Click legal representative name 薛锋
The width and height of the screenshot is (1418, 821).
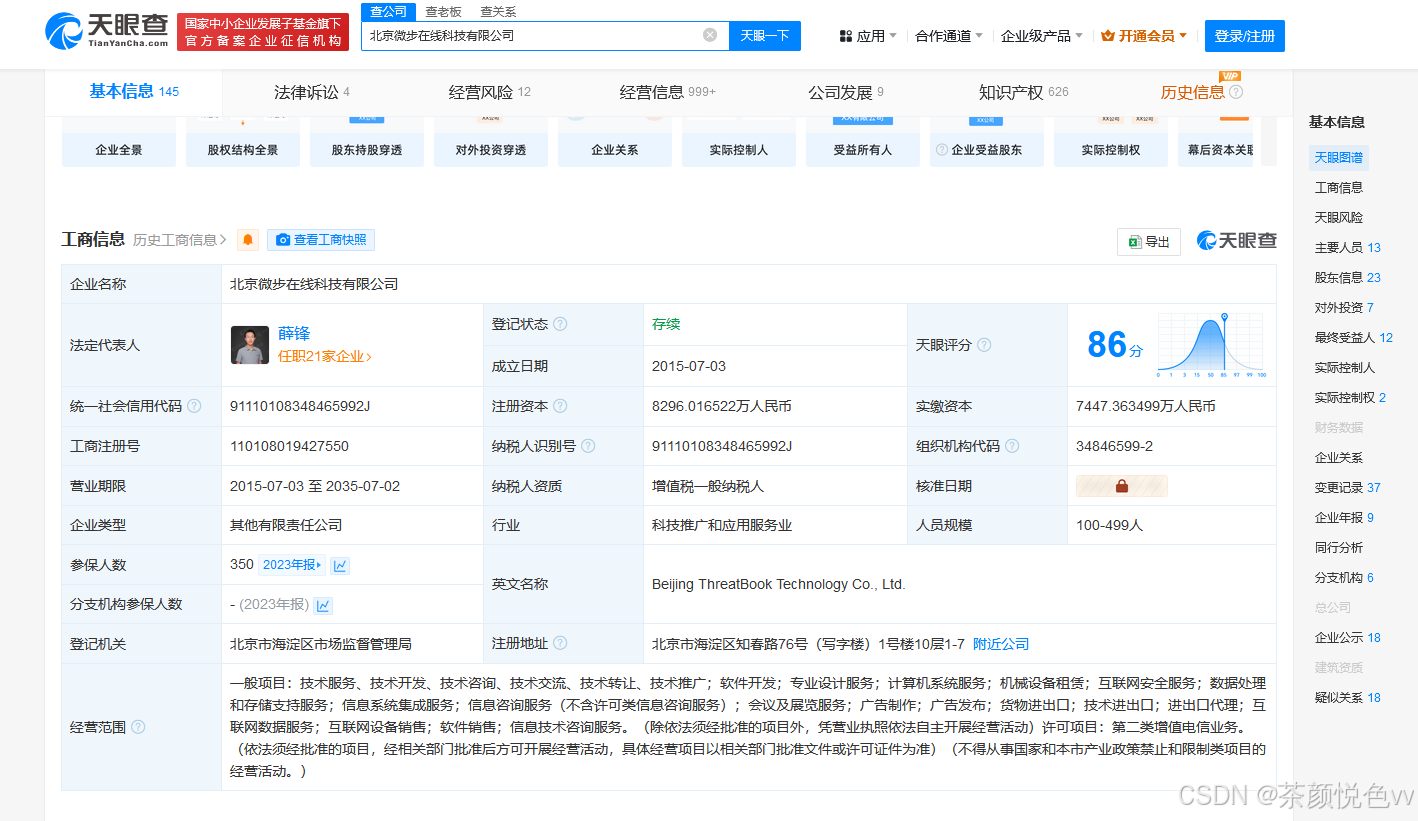pyautogui.click(x=294, y=334)
